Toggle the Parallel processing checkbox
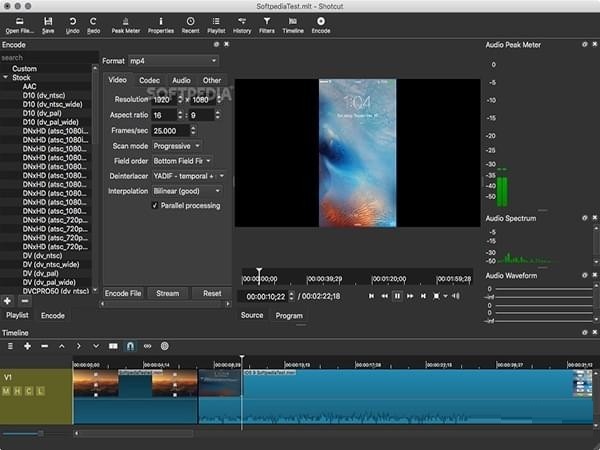This screenshot has height=450, width=600. [x=155, y=205]
